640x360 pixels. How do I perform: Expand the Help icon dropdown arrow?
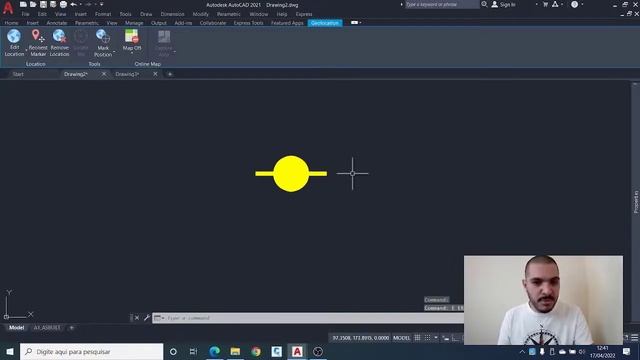[x=582, y=4]
